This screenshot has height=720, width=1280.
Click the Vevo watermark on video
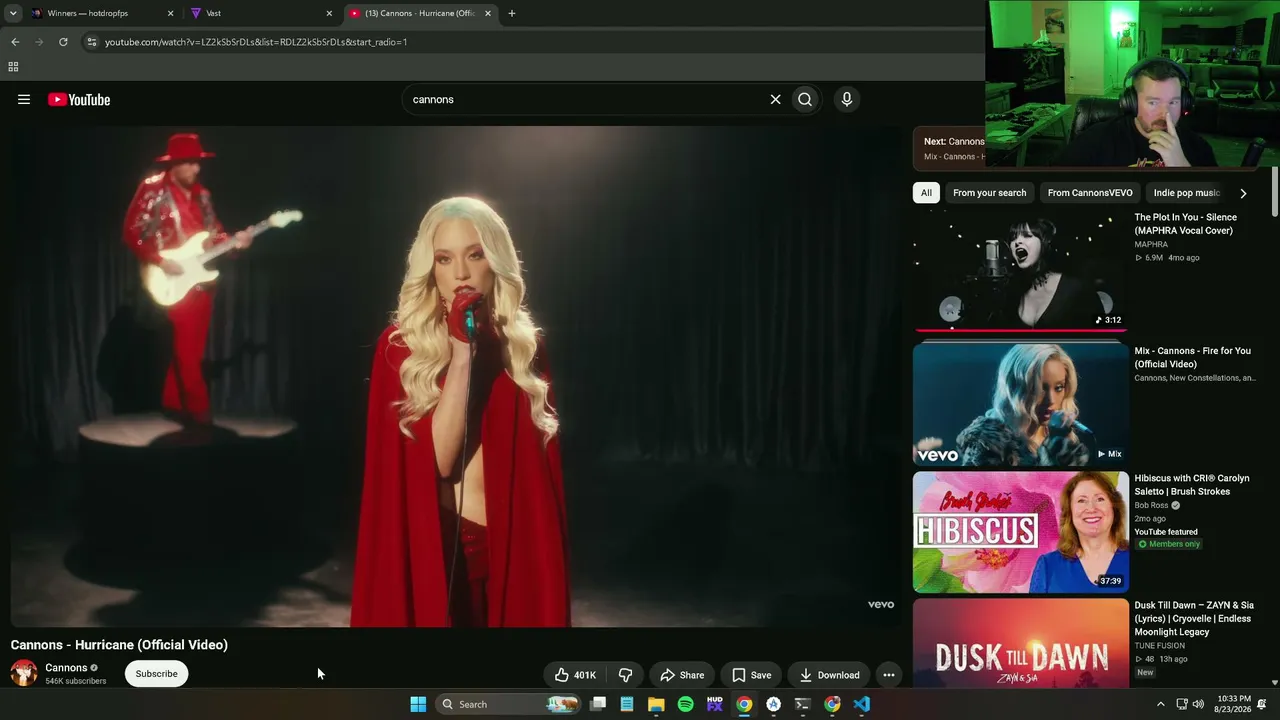point(881,604)
